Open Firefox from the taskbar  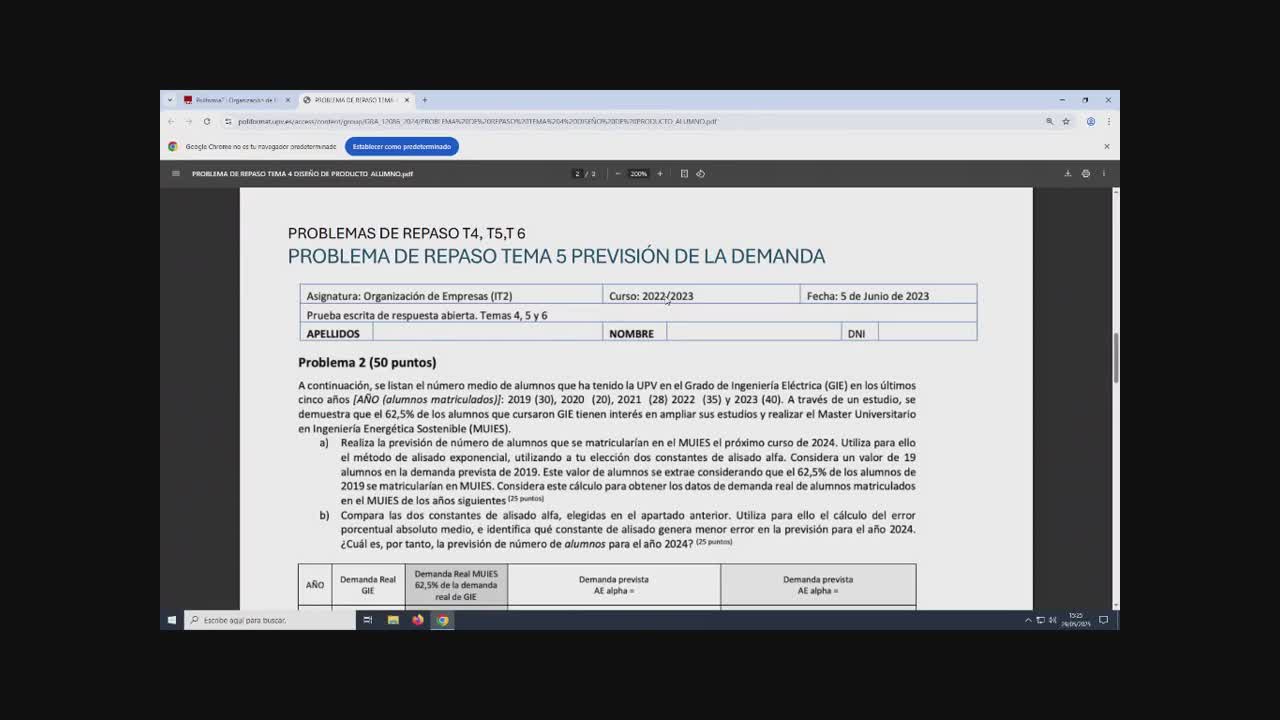[418, 620]
